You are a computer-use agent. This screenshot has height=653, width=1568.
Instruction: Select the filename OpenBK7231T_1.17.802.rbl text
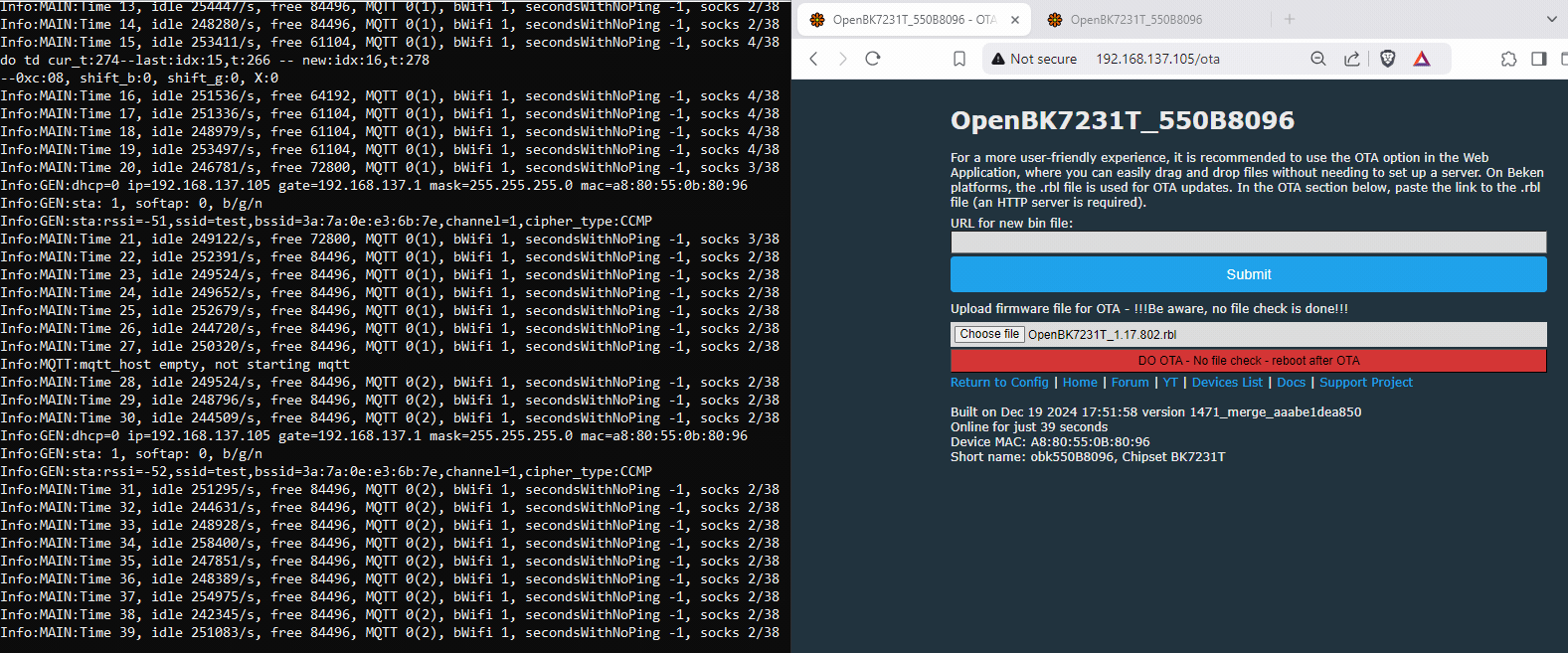pos(1102,335)
